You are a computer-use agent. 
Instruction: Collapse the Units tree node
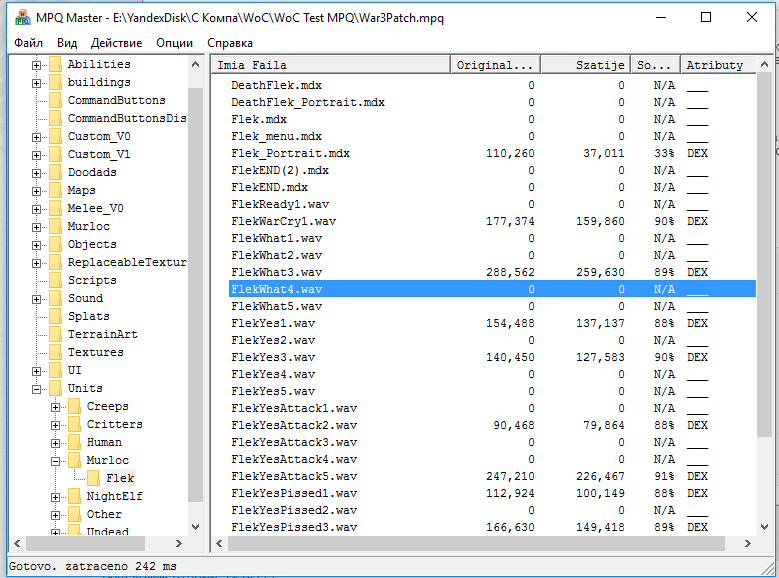(36, 389)
